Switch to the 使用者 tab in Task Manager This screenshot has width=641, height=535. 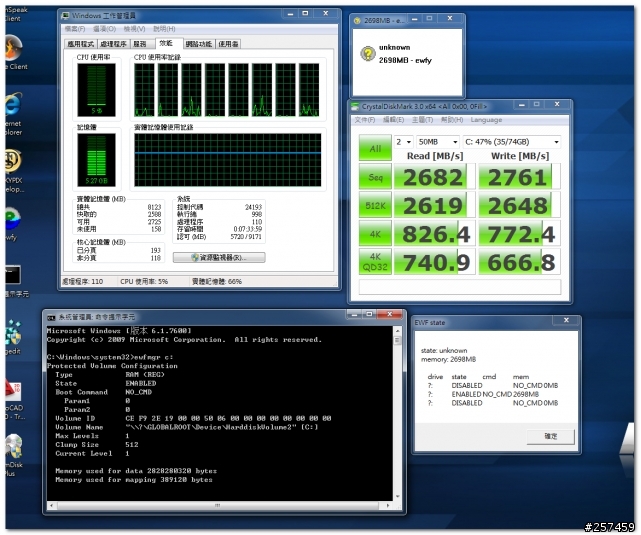[x=228, y=44]
